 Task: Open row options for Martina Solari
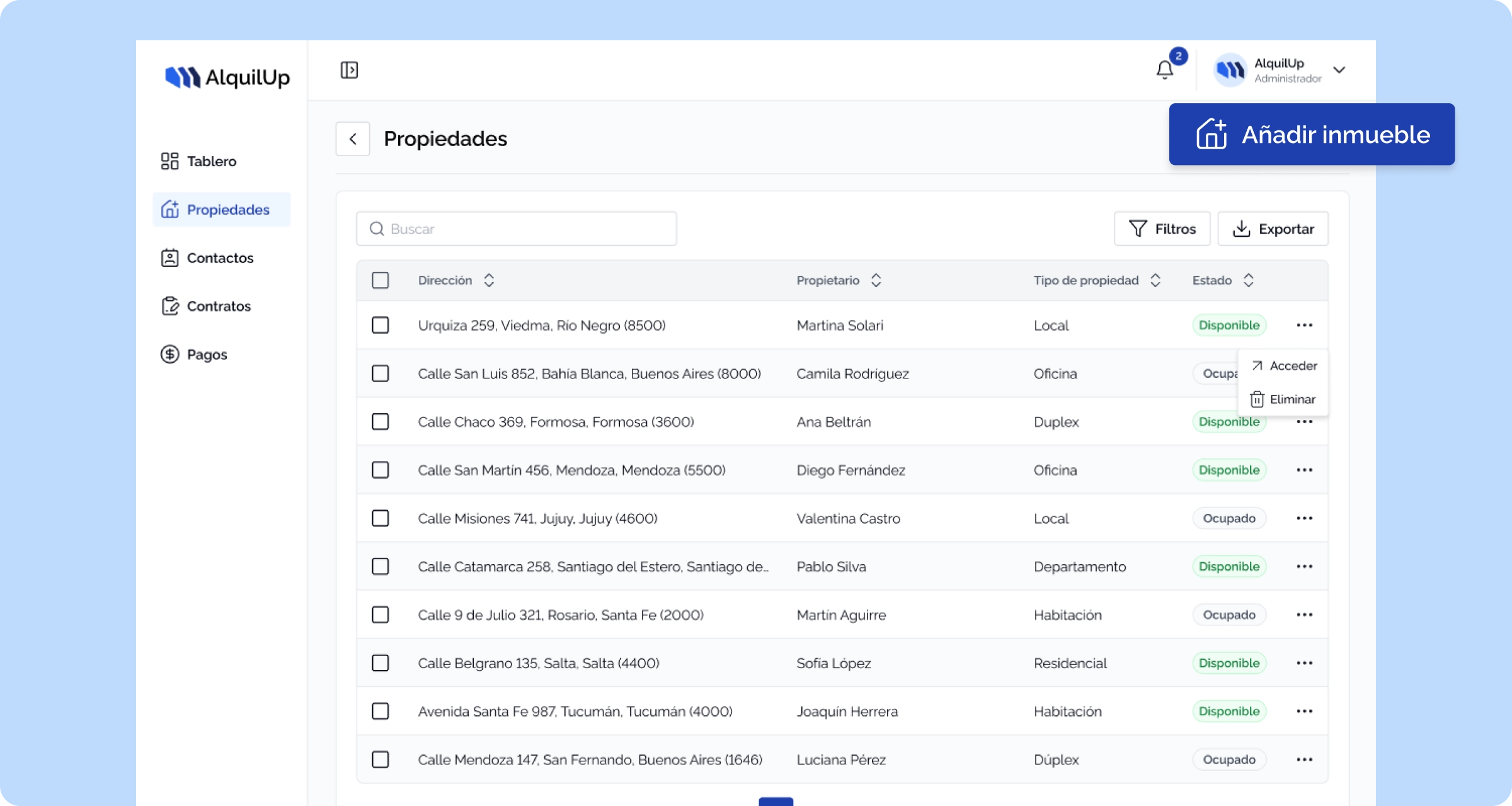point(1304,326)
